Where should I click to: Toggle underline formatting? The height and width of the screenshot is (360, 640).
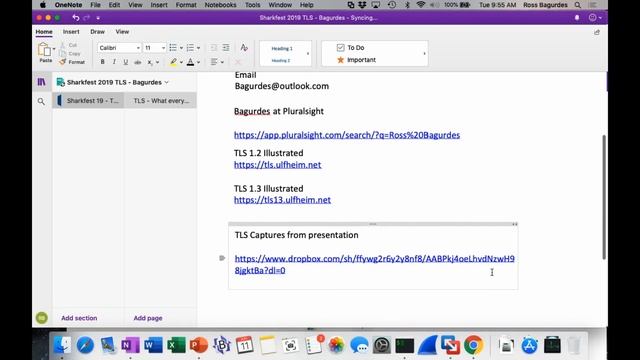tap(125, 62)
